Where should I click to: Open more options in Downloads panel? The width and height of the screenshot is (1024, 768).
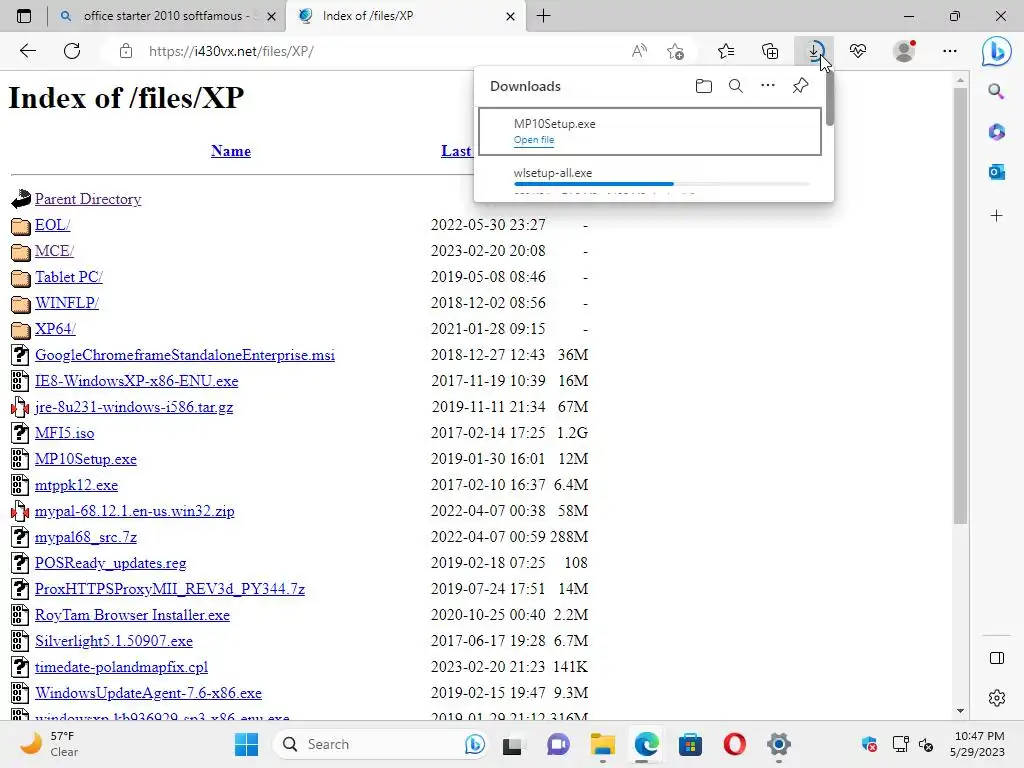click(x=768, y=86)
